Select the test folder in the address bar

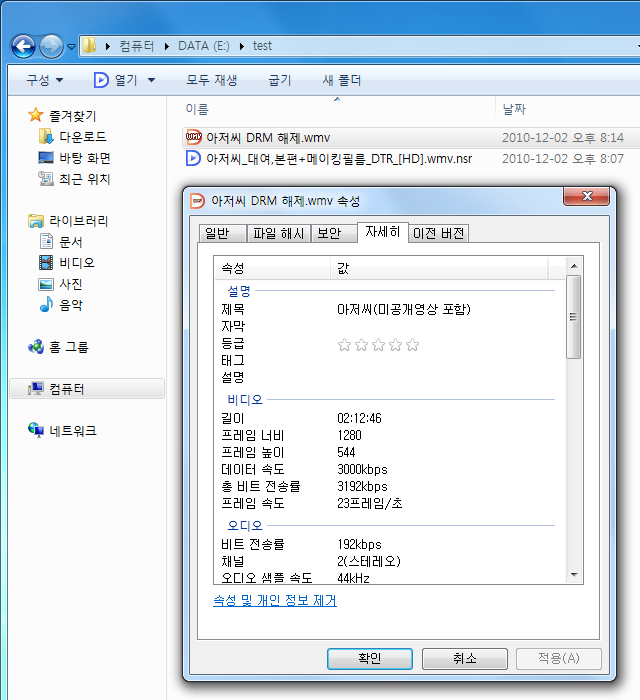pyautogui.click(x=262, y=46)
